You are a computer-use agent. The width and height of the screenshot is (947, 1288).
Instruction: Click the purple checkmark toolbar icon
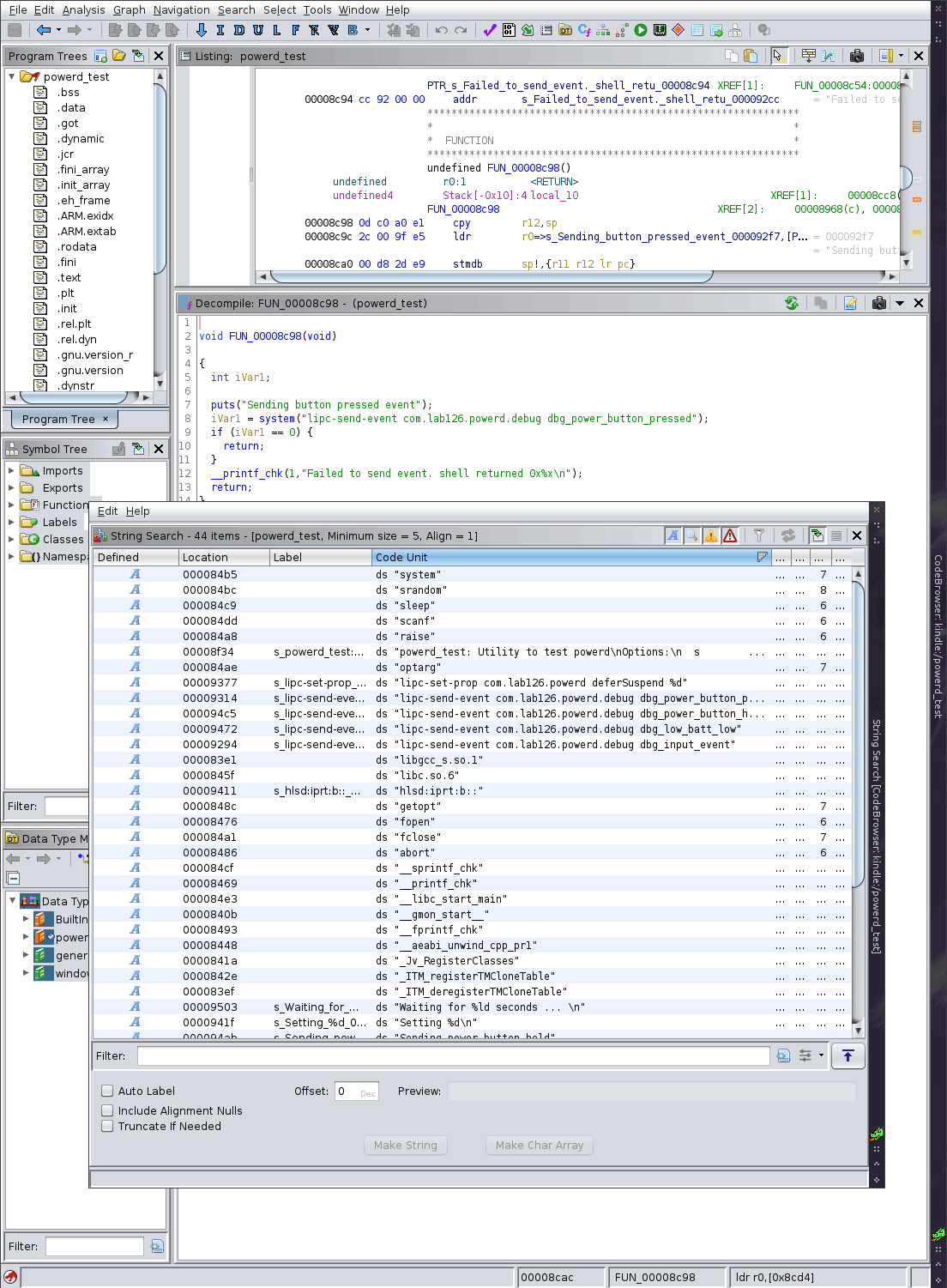[490, 30]
